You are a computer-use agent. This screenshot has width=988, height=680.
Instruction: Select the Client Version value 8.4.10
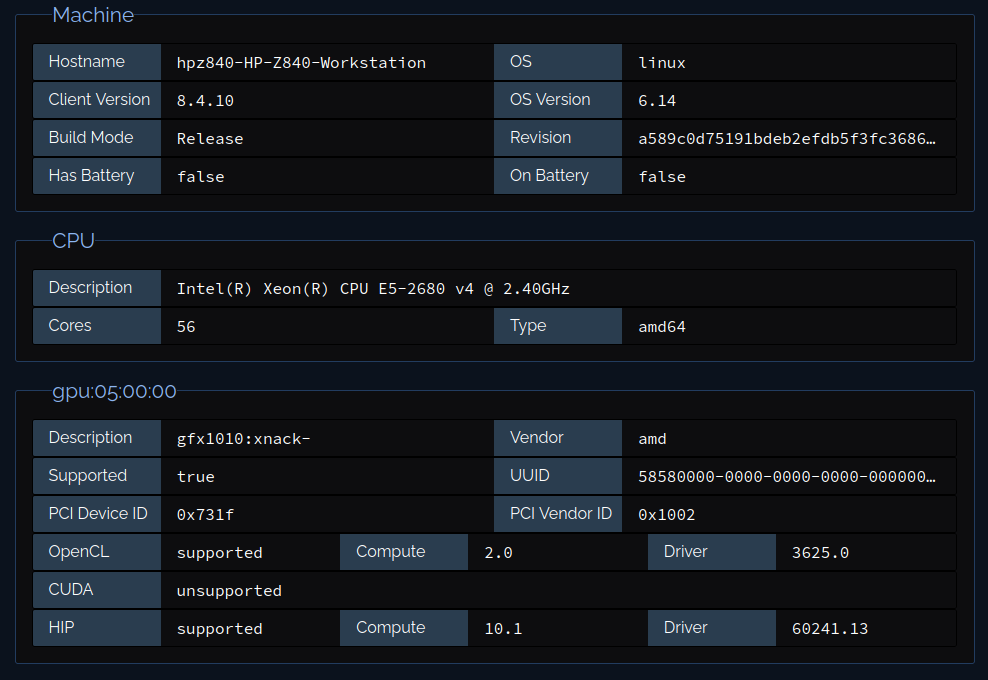205,101
